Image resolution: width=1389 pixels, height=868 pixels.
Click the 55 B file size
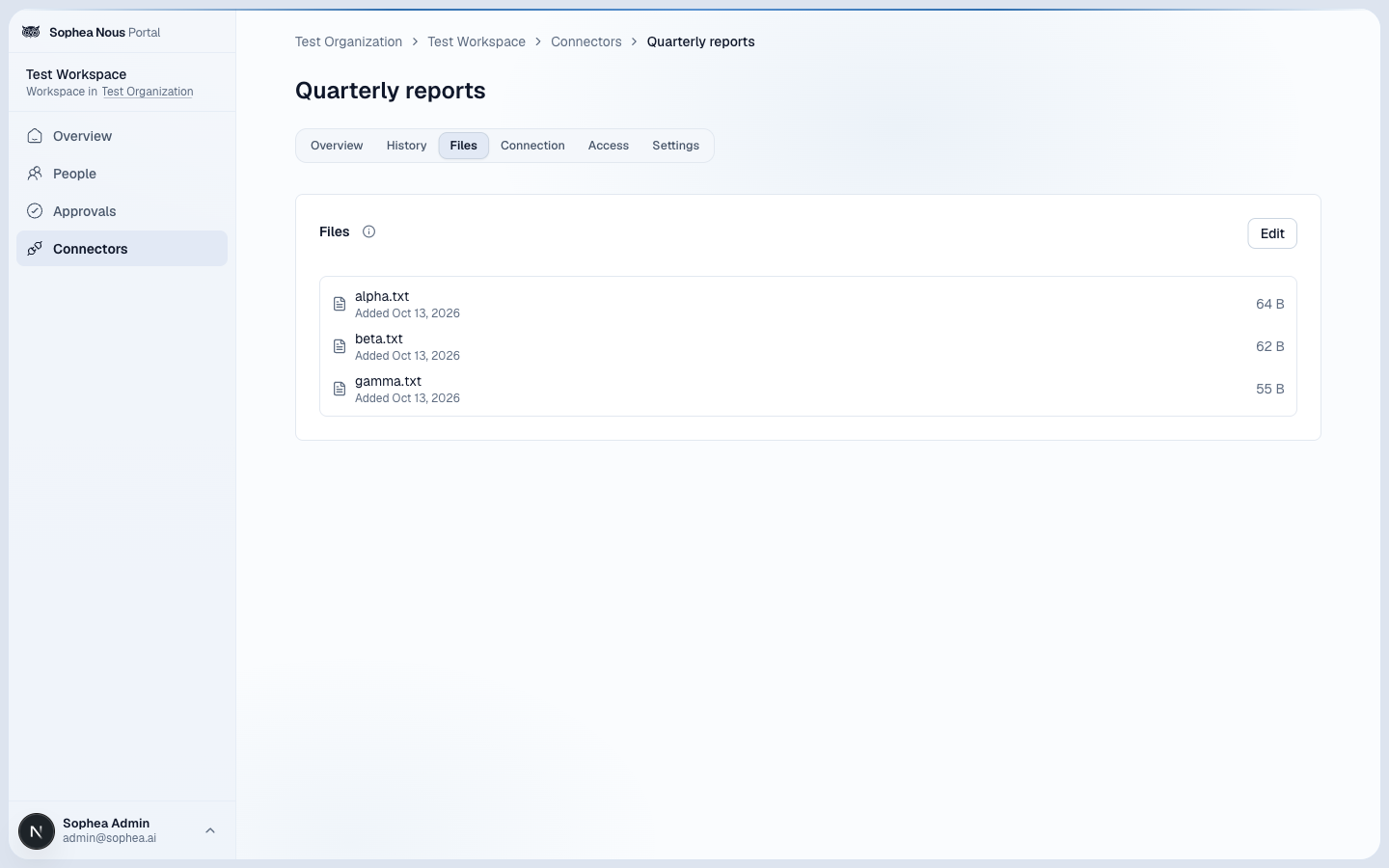click(1269, 389)
